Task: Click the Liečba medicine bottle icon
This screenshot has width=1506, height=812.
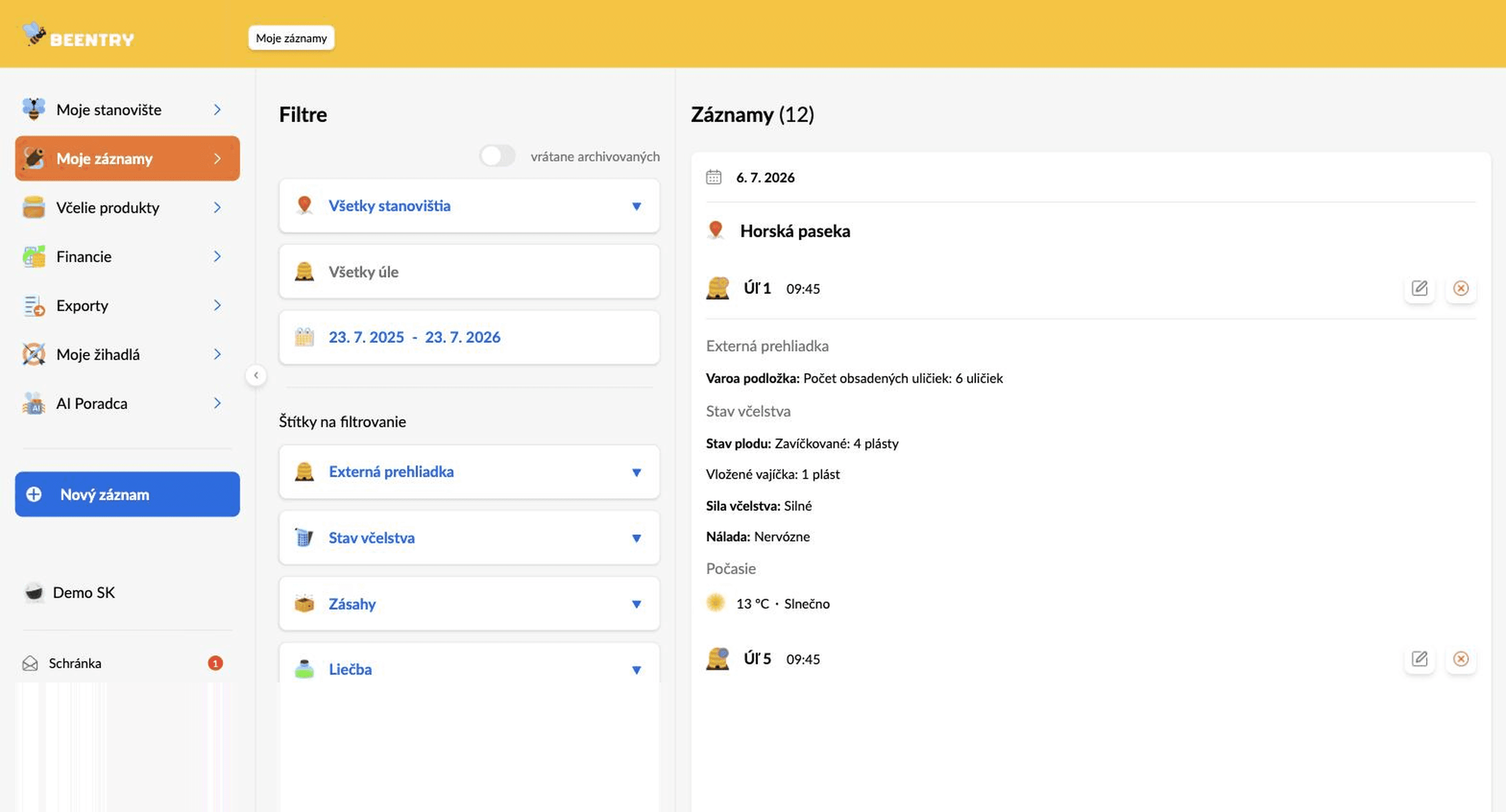Action: click(x=304, y=669)
